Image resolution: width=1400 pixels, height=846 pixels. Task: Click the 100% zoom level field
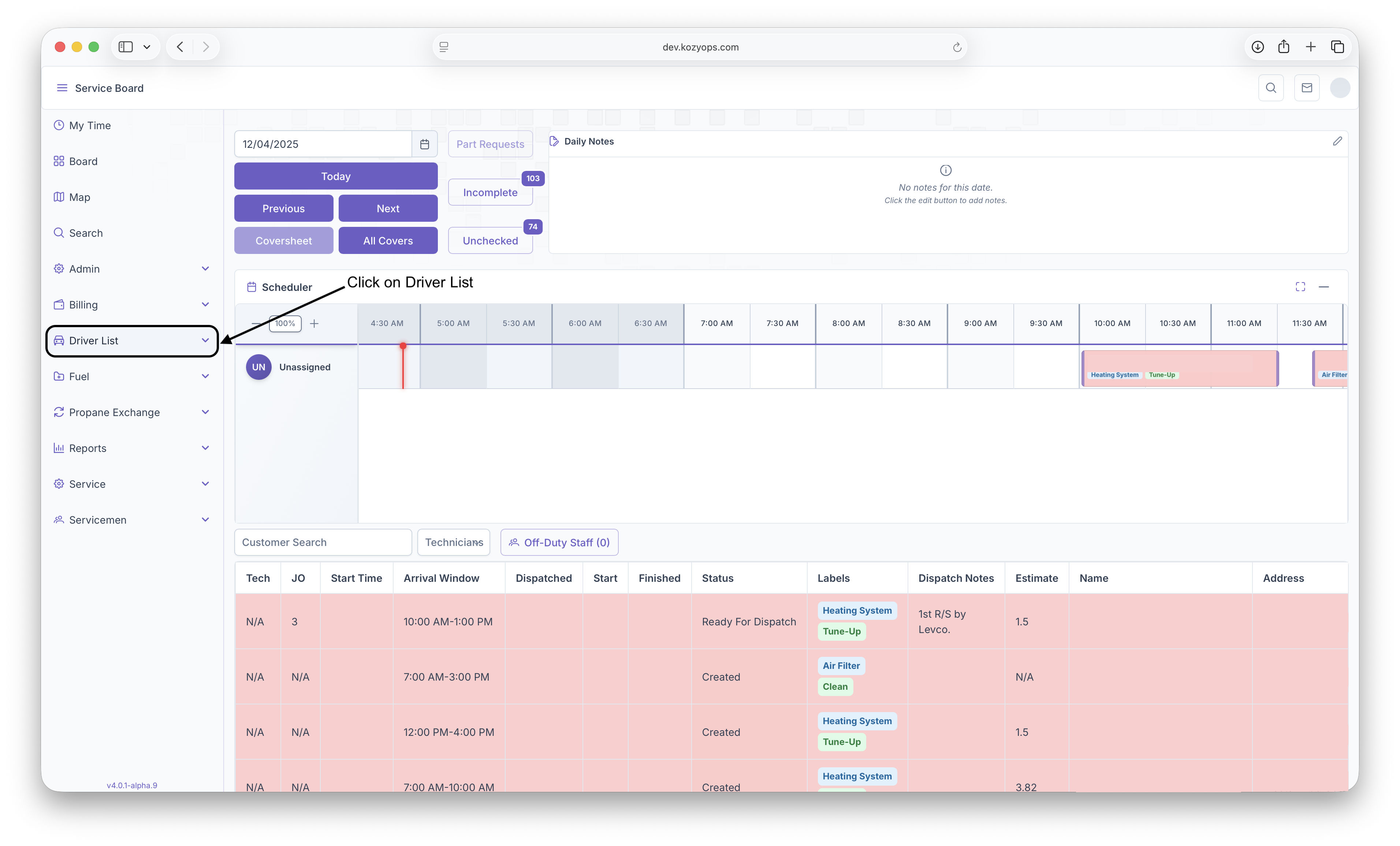click(x=285, y=323)
